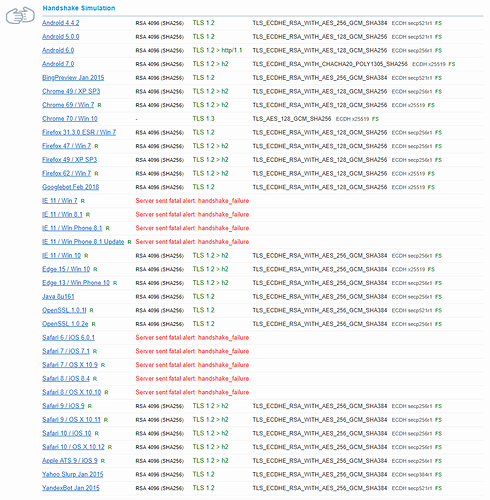
Task: Click the R icon next to Firefox 47 / Win 7
Action: [96, 146]
